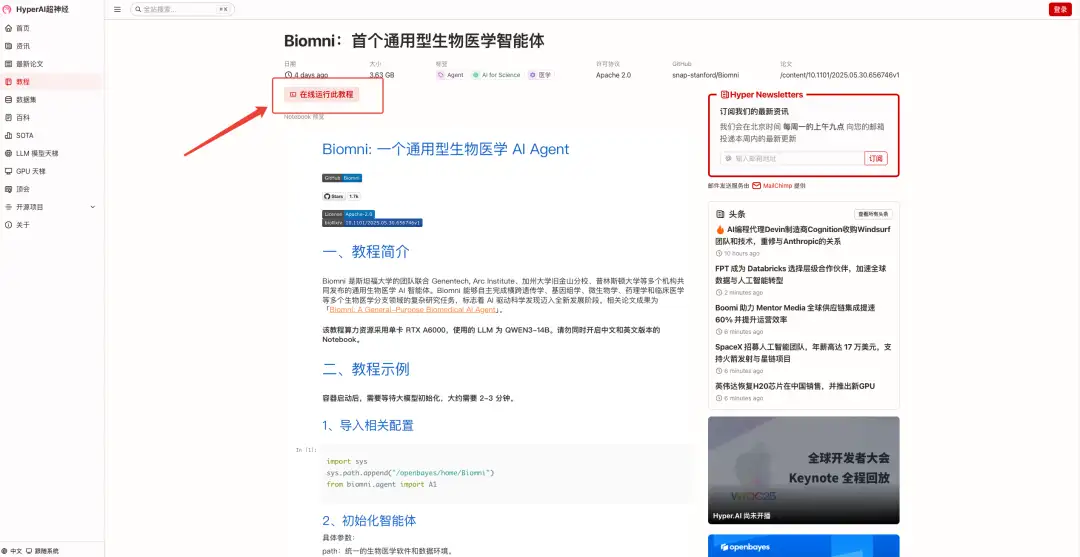Click the 医学 tag
This screenshot has width=1080, height=557.
[x=540, y=75]
